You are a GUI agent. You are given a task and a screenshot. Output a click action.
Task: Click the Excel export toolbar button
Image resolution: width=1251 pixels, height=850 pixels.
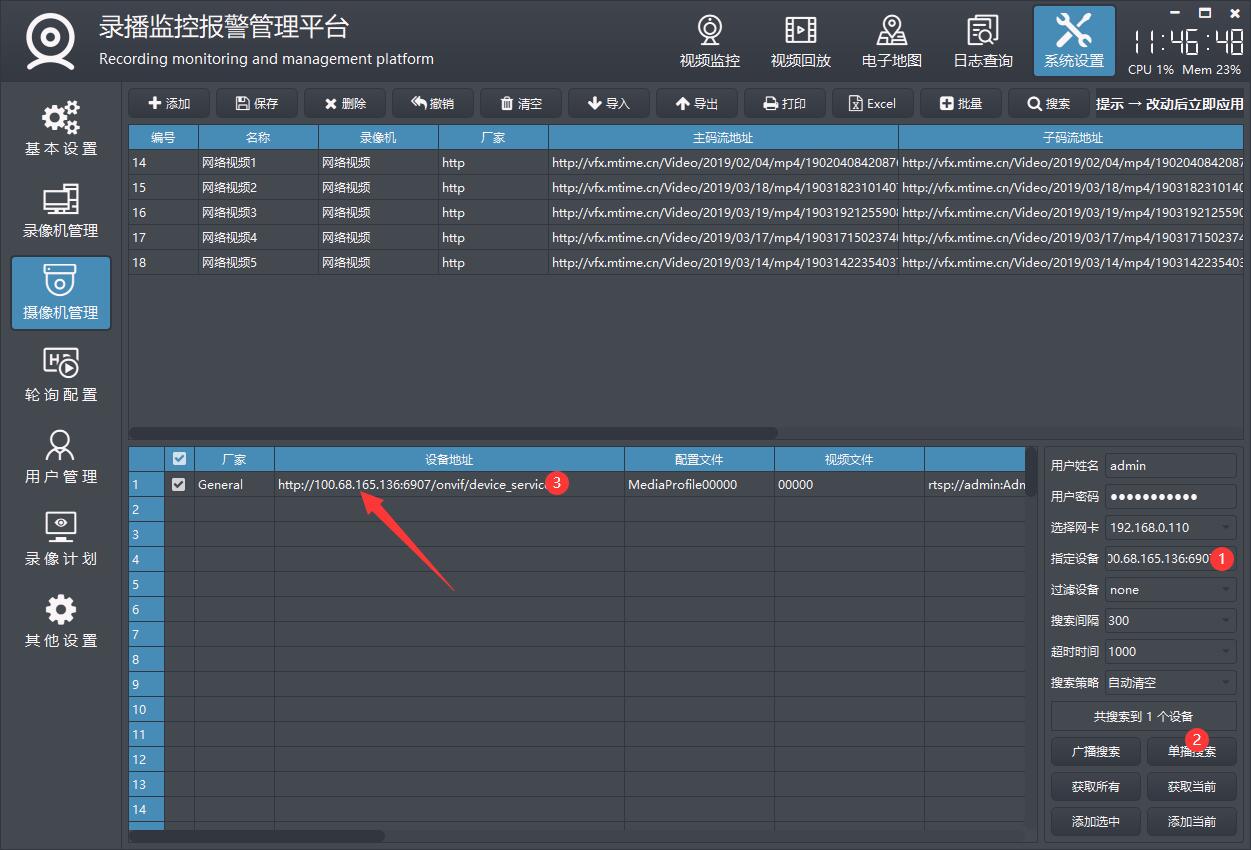point(872,104)
